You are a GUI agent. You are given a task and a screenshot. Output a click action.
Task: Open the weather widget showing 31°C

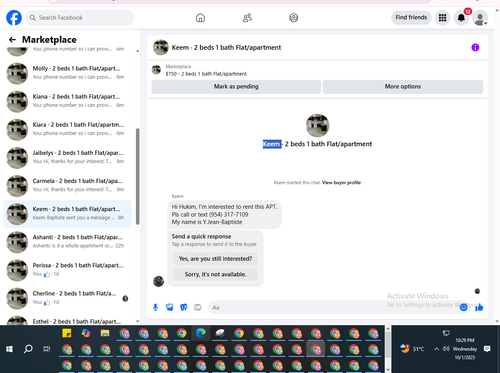pyautogui.click(x=413, y=349)
